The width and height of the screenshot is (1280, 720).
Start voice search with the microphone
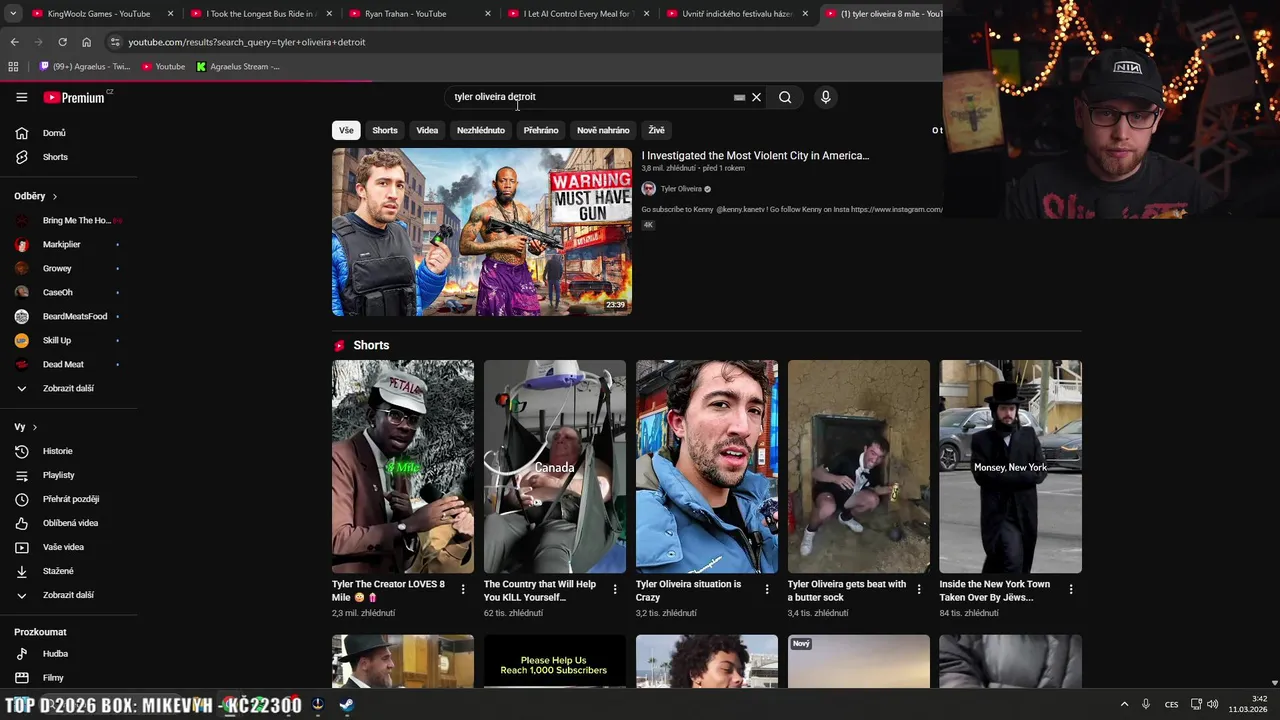click(825, 97)
